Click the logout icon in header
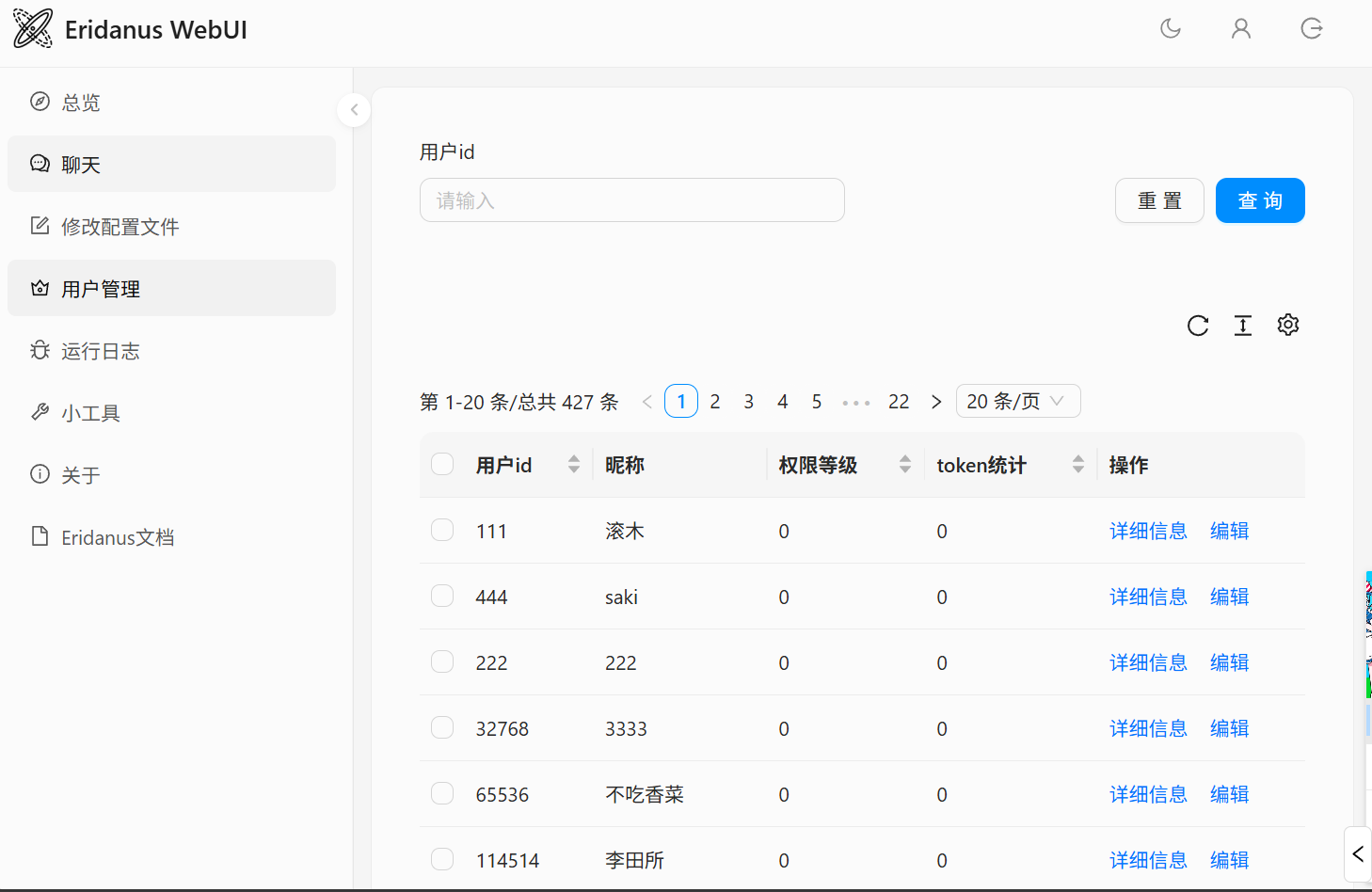This screenshot has height=892, width=1372. click(1312, 29)
